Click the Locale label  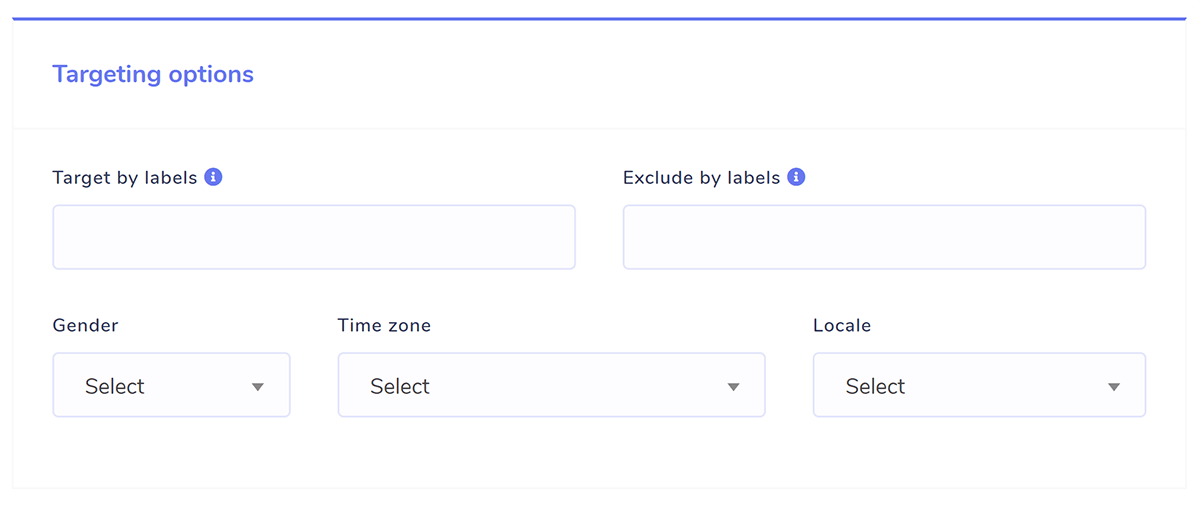[x=842, y=325]
